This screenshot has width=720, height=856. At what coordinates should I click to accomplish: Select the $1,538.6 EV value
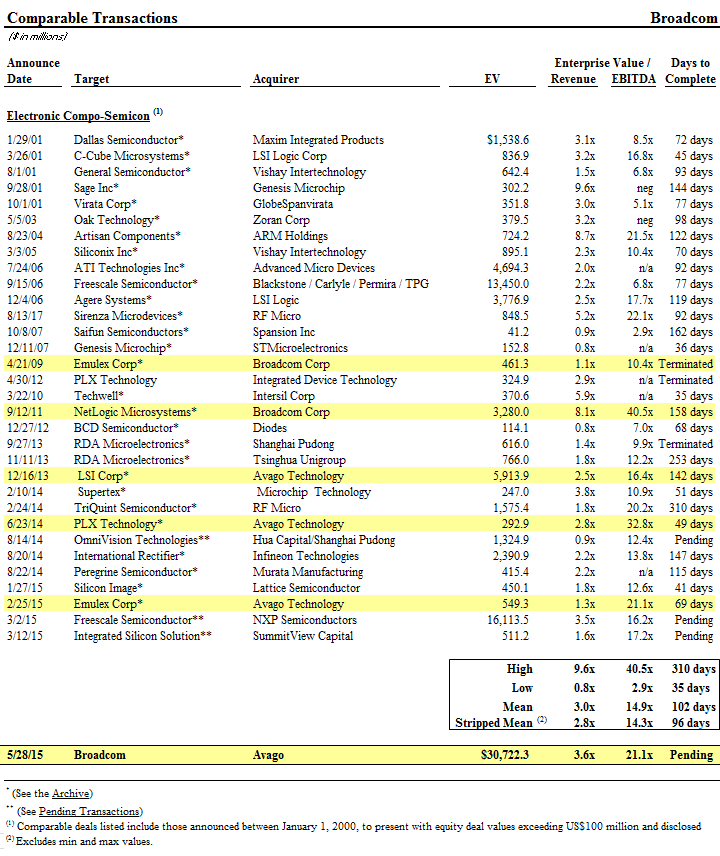508,140
